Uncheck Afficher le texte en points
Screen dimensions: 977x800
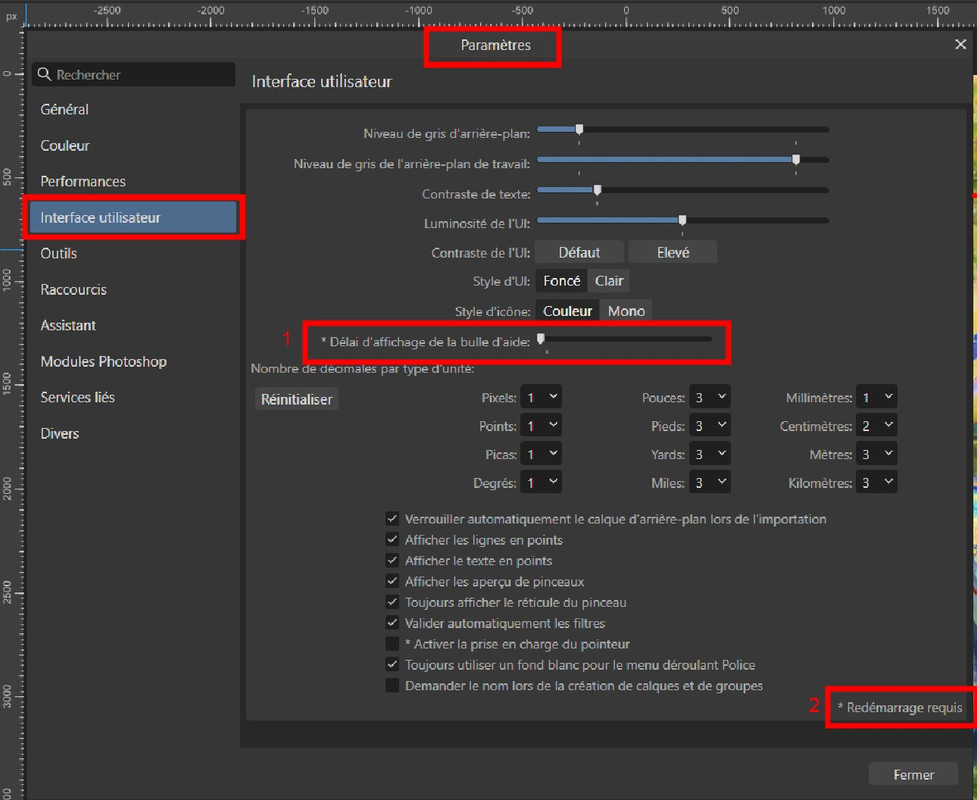[392, 560]
